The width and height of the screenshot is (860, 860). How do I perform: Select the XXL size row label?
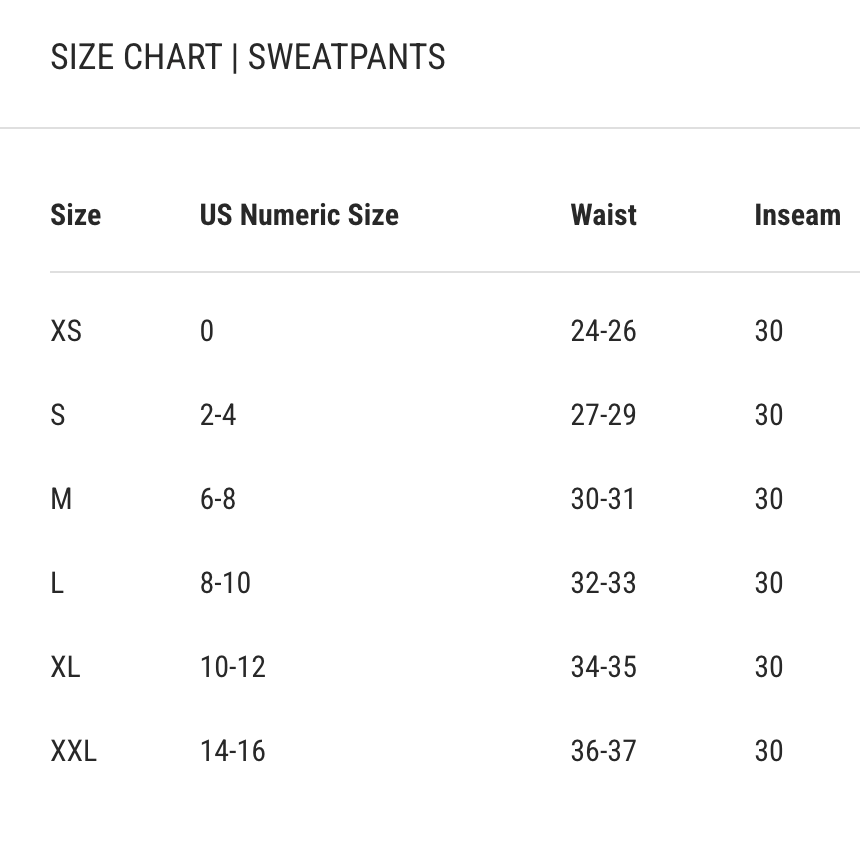73,751
